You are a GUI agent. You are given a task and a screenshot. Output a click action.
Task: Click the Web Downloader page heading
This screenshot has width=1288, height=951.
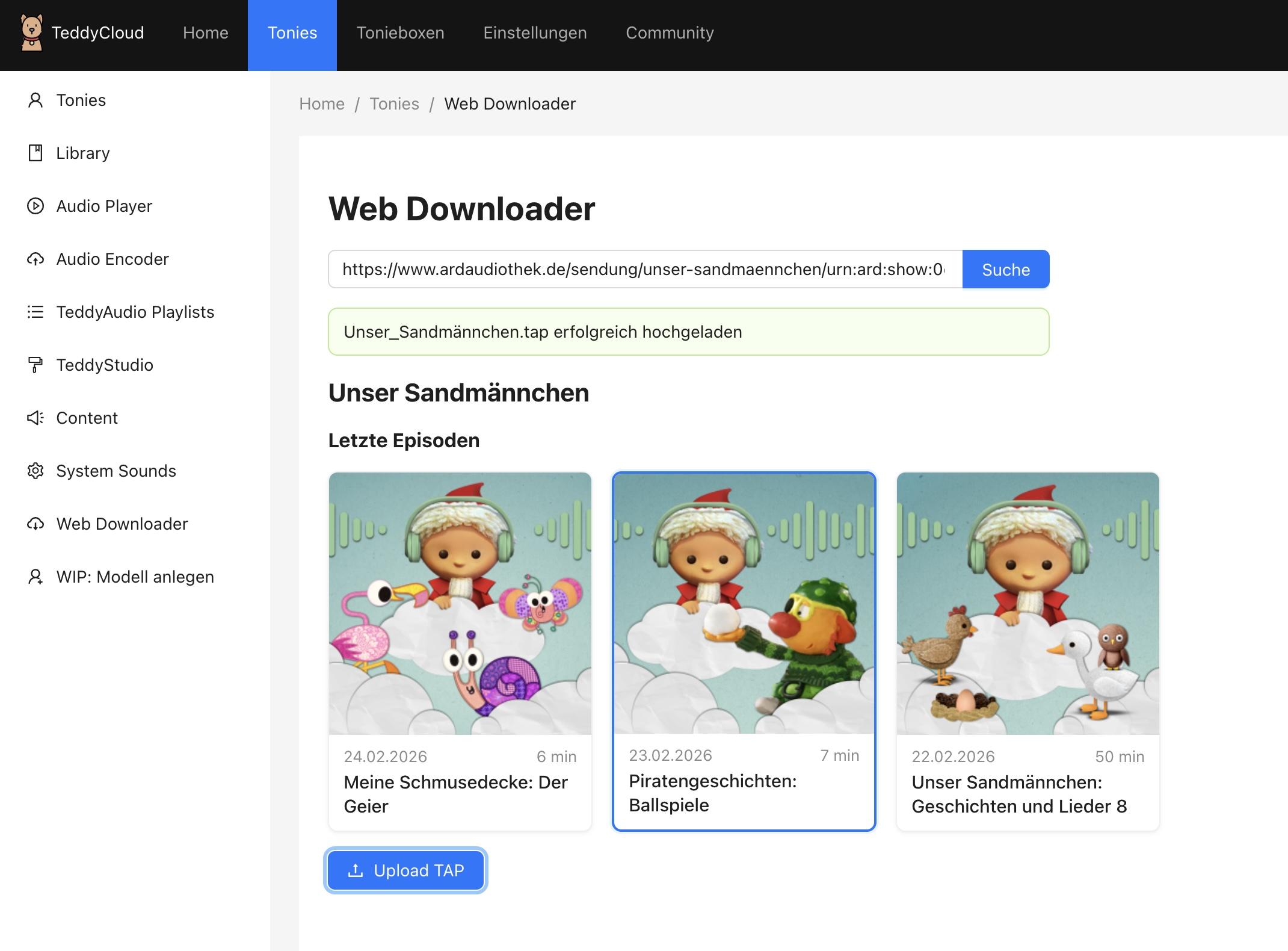462,209
